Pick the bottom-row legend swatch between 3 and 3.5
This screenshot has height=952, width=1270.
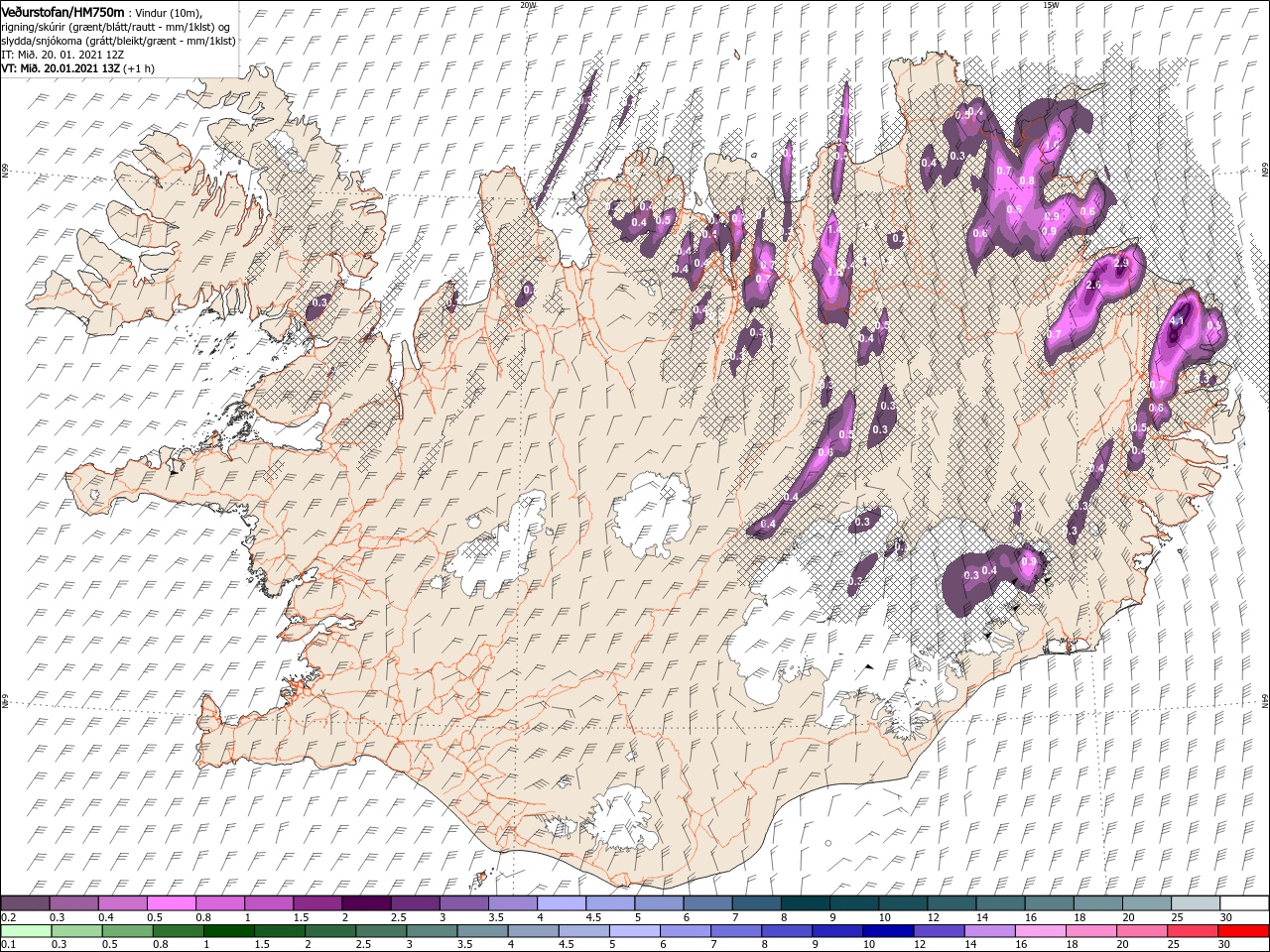pos(433,931)
